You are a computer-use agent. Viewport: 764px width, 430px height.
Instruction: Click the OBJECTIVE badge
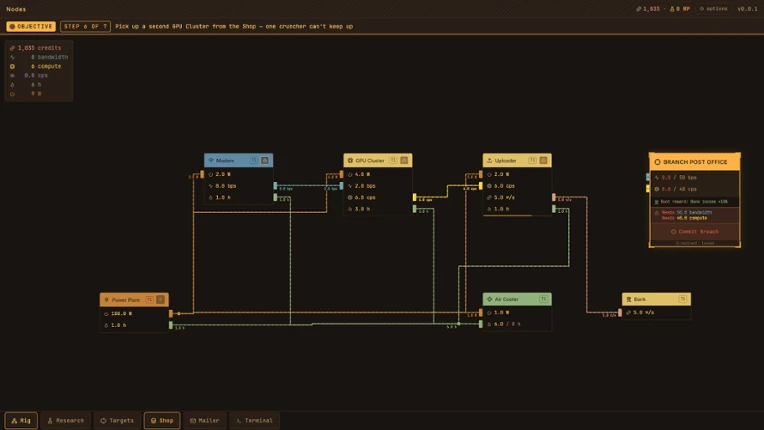[31, 26]
